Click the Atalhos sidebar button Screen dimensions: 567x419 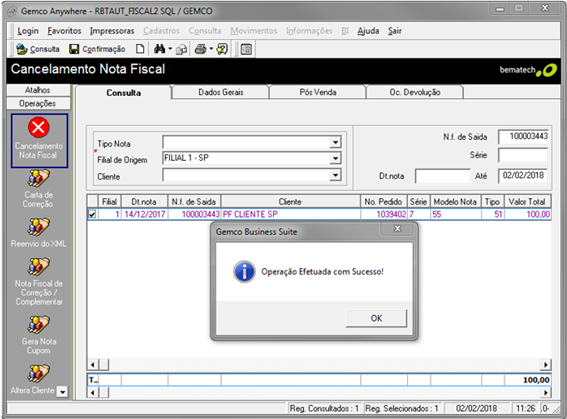[x=38, y=90]
